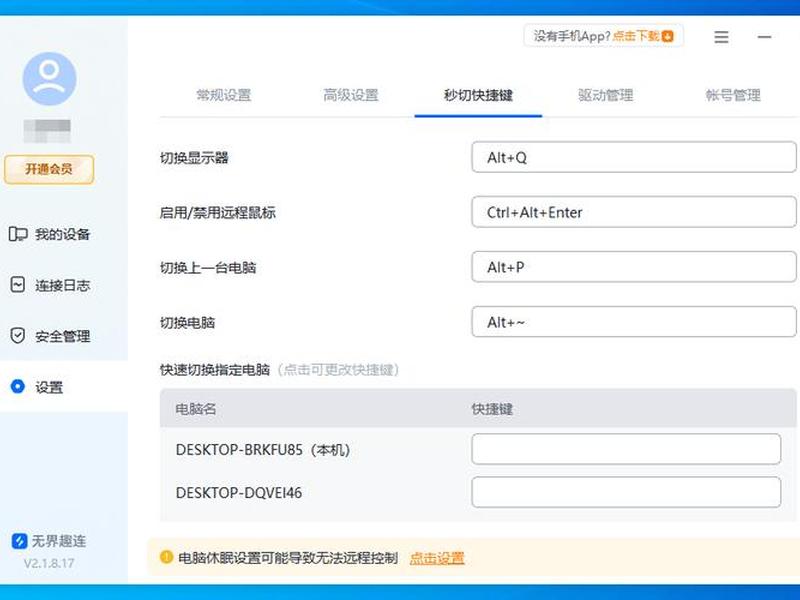800x600 pixels.
Task: Click the 快速切换指定电脑 heading
Action: (x=215, y=369)
